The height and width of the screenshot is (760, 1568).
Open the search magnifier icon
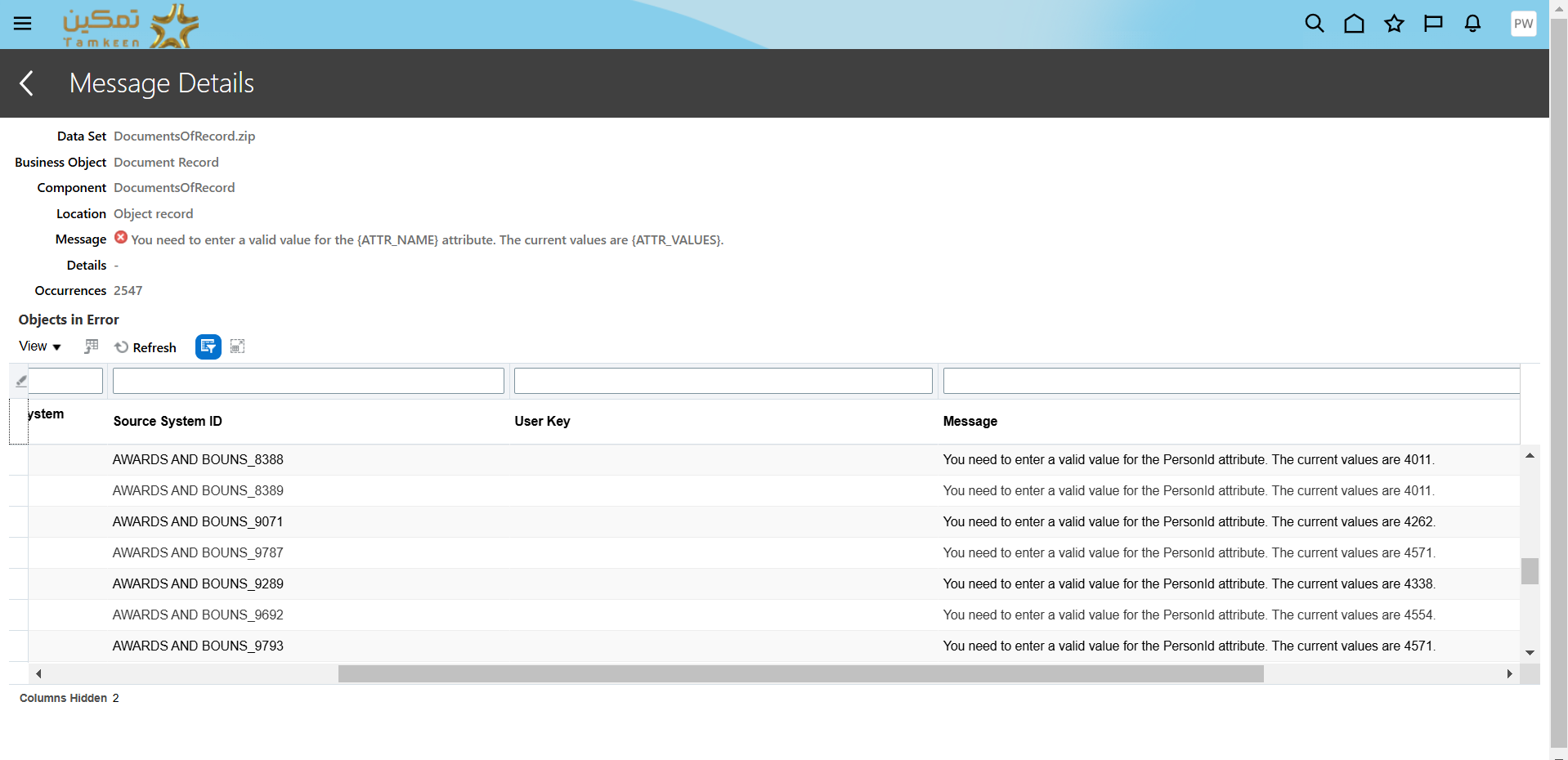click(x=1315, y=24)
